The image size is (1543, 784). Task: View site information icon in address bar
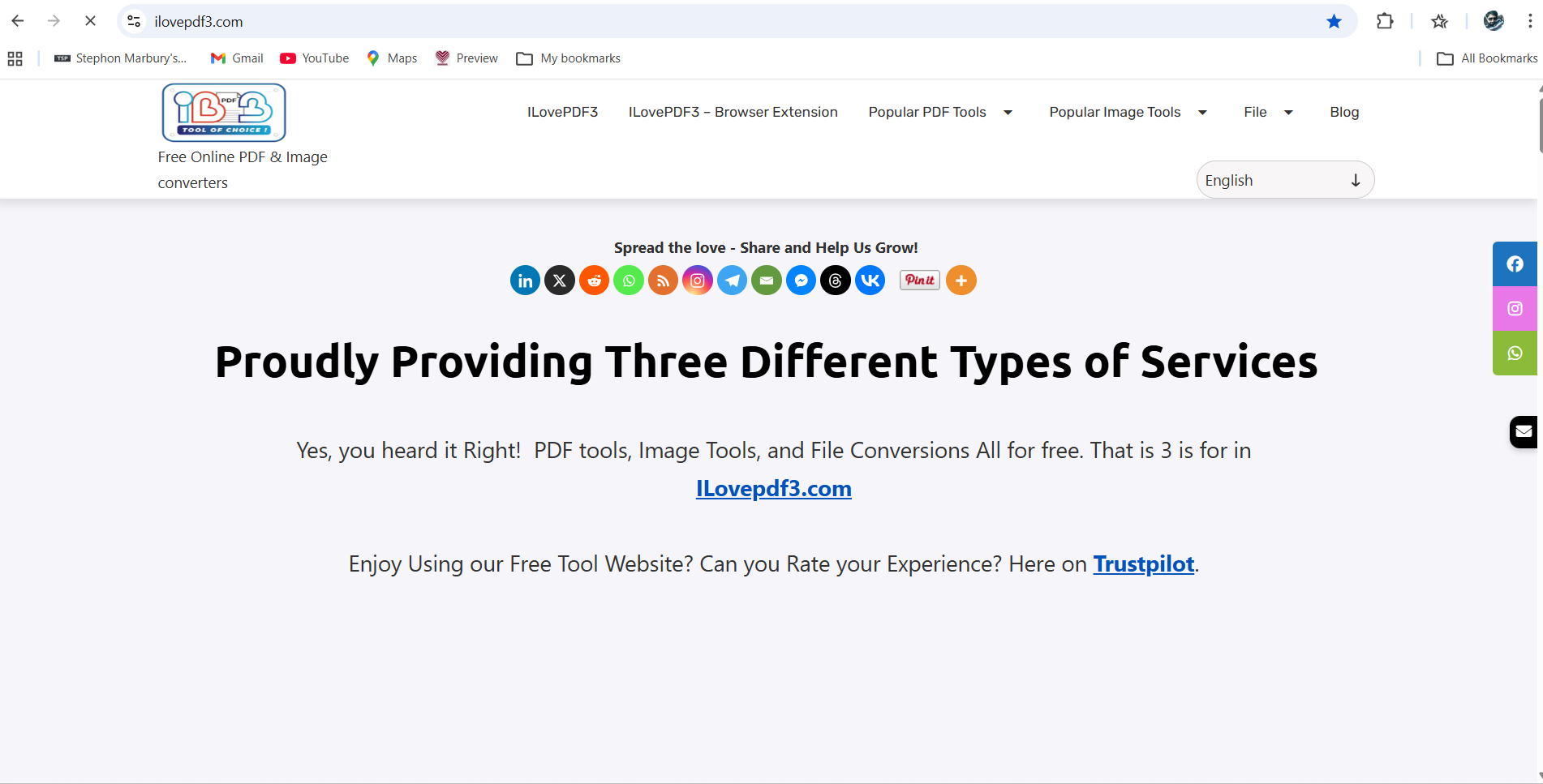point(135,21)
